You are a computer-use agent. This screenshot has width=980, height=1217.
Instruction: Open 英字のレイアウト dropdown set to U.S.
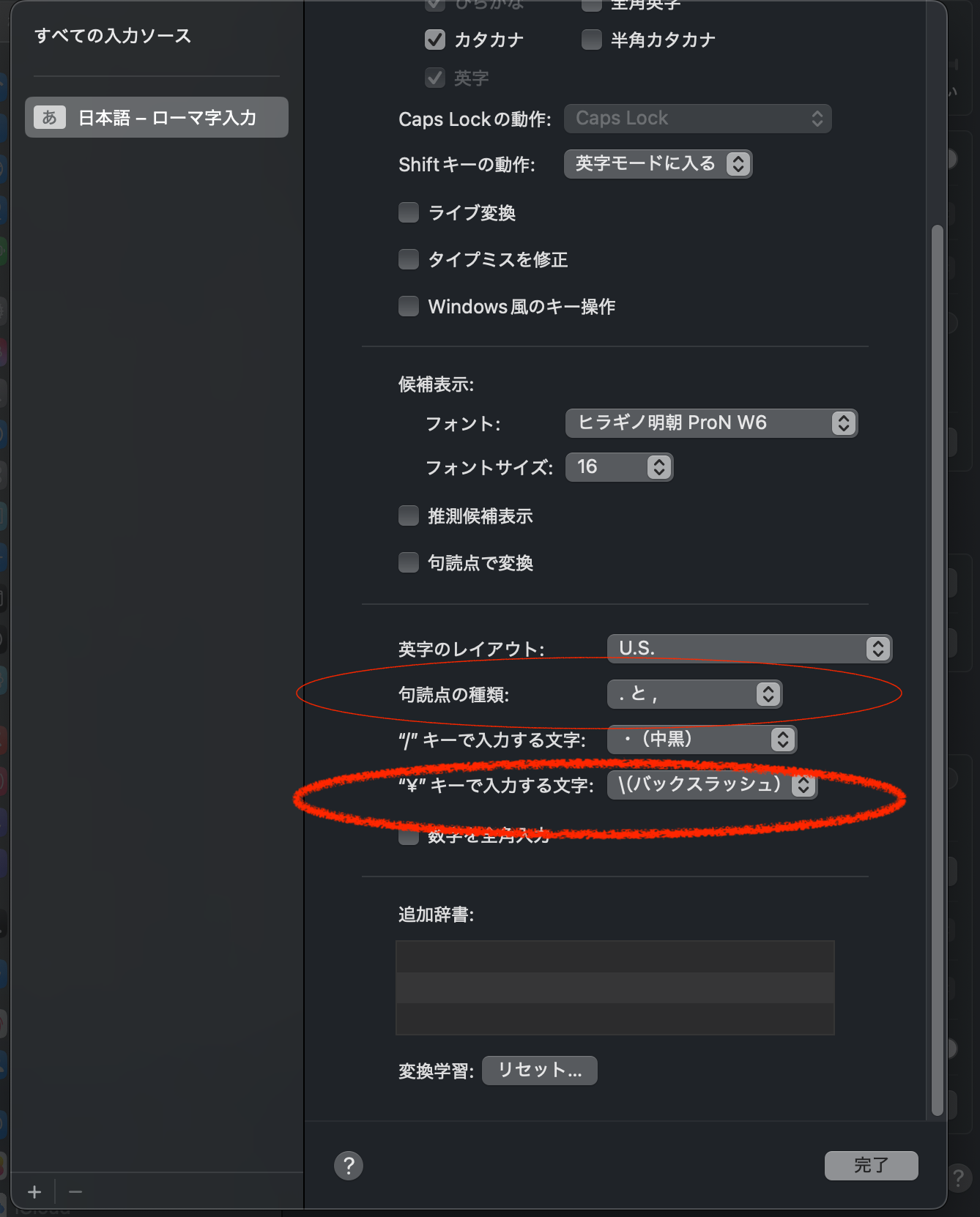749,648
